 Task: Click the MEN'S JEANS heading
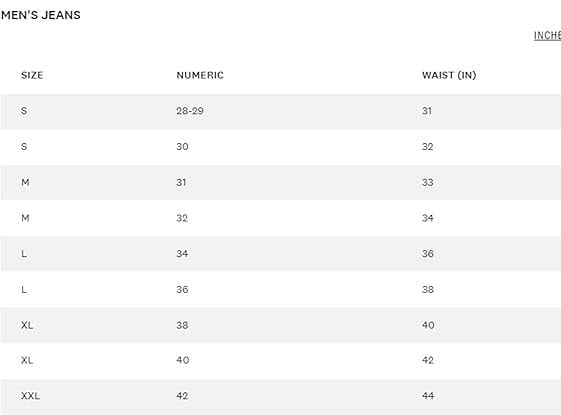pos(41,15)
